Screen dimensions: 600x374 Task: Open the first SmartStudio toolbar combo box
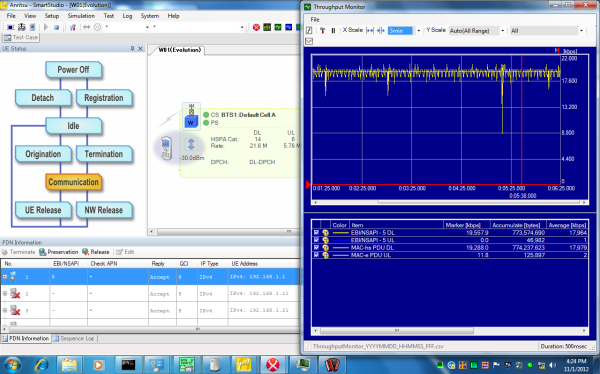point(147,27)
